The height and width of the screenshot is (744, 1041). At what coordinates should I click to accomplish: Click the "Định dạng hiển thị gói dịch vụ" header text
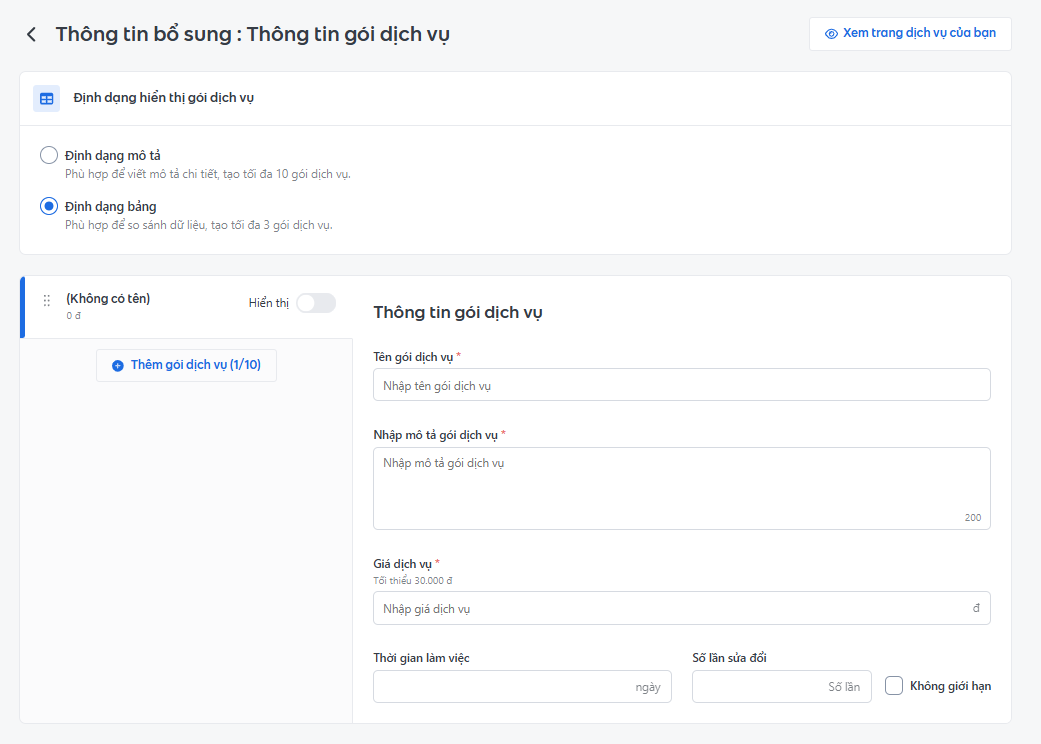pyautogui.click(x=163, y=98)
